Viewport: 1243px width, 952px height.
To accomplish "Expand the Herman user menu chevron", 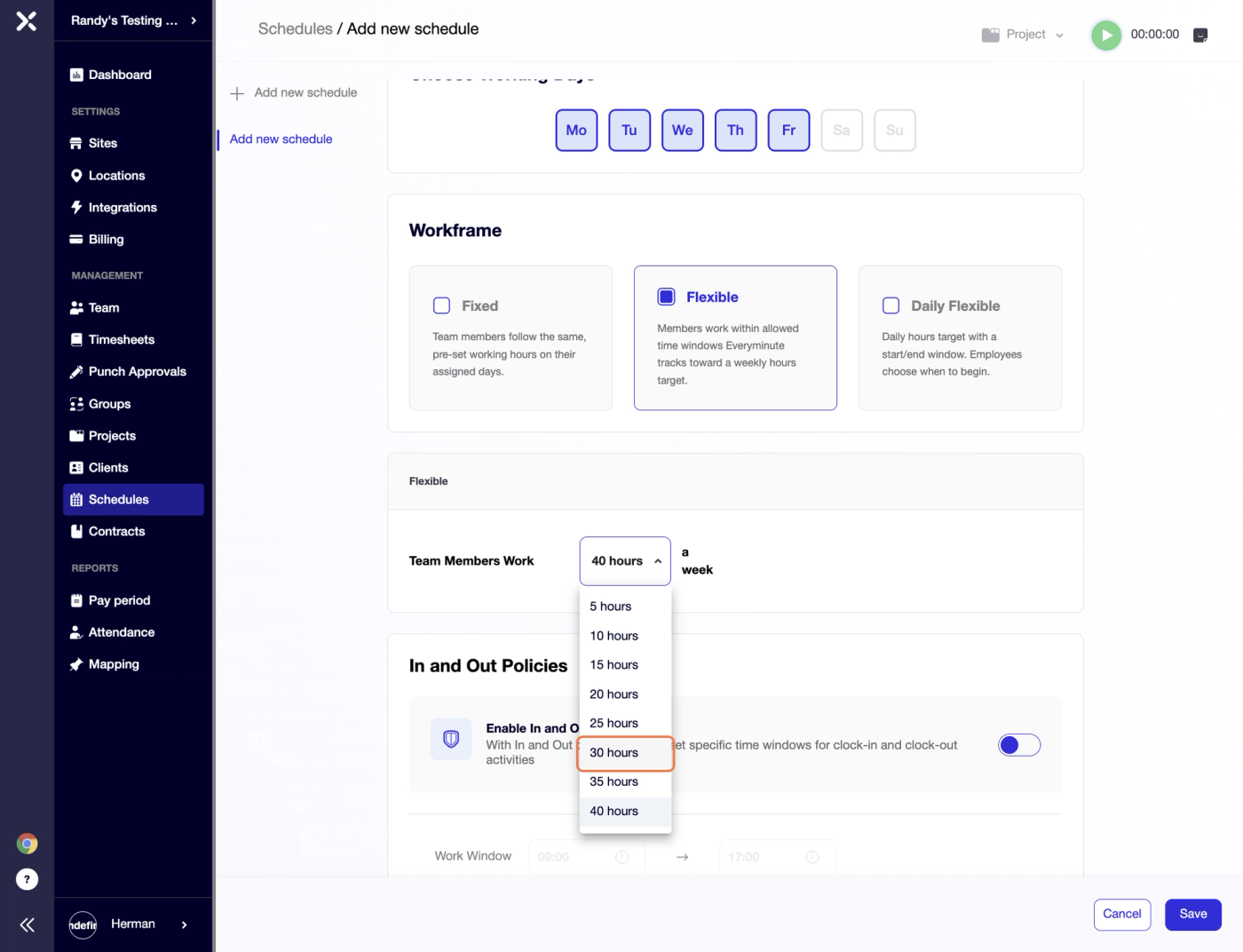I will click(x=184, y=924).
